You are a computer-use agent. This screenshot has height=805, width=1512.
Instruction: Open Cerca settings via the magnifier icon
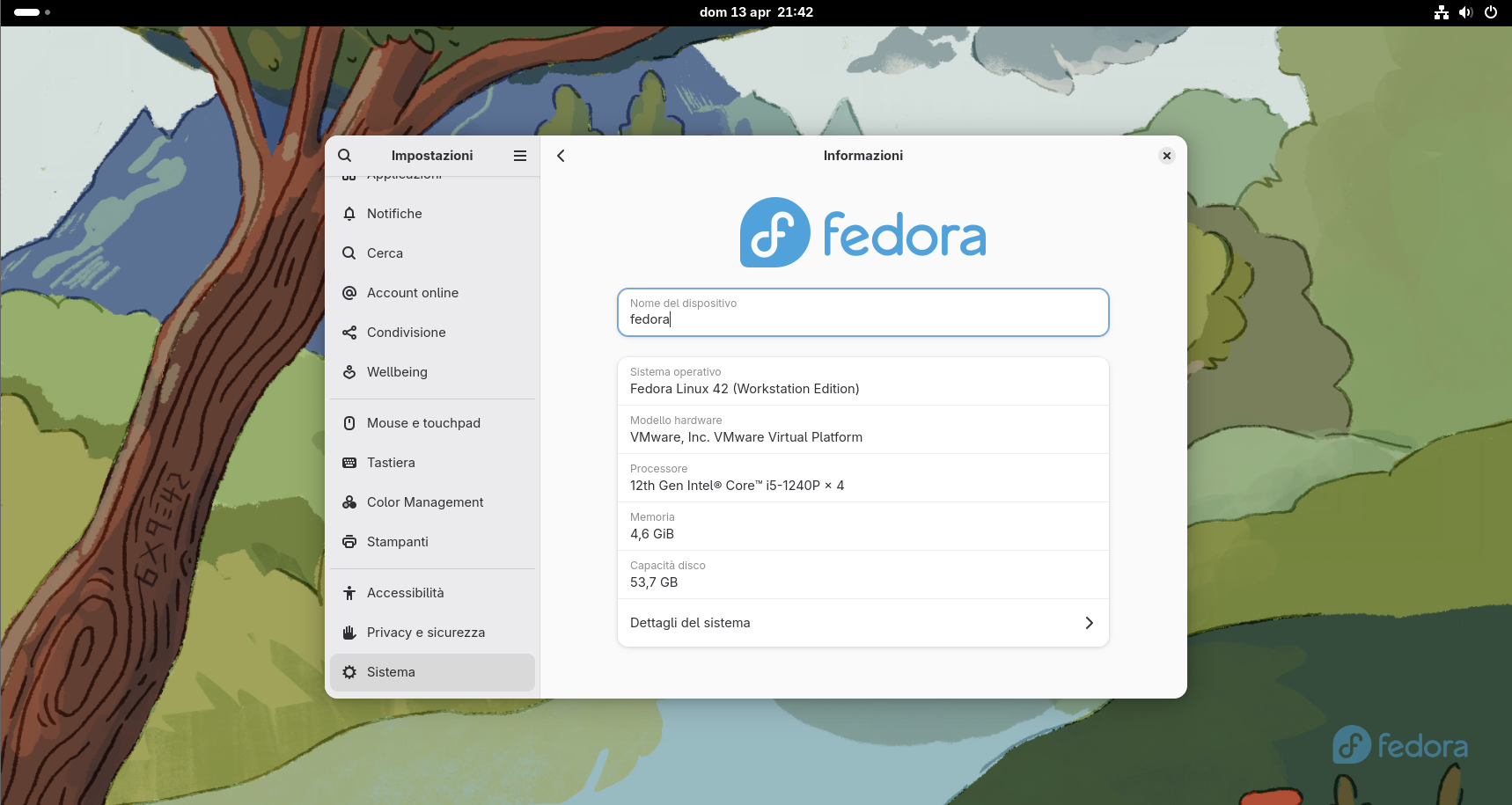(385, 252)
